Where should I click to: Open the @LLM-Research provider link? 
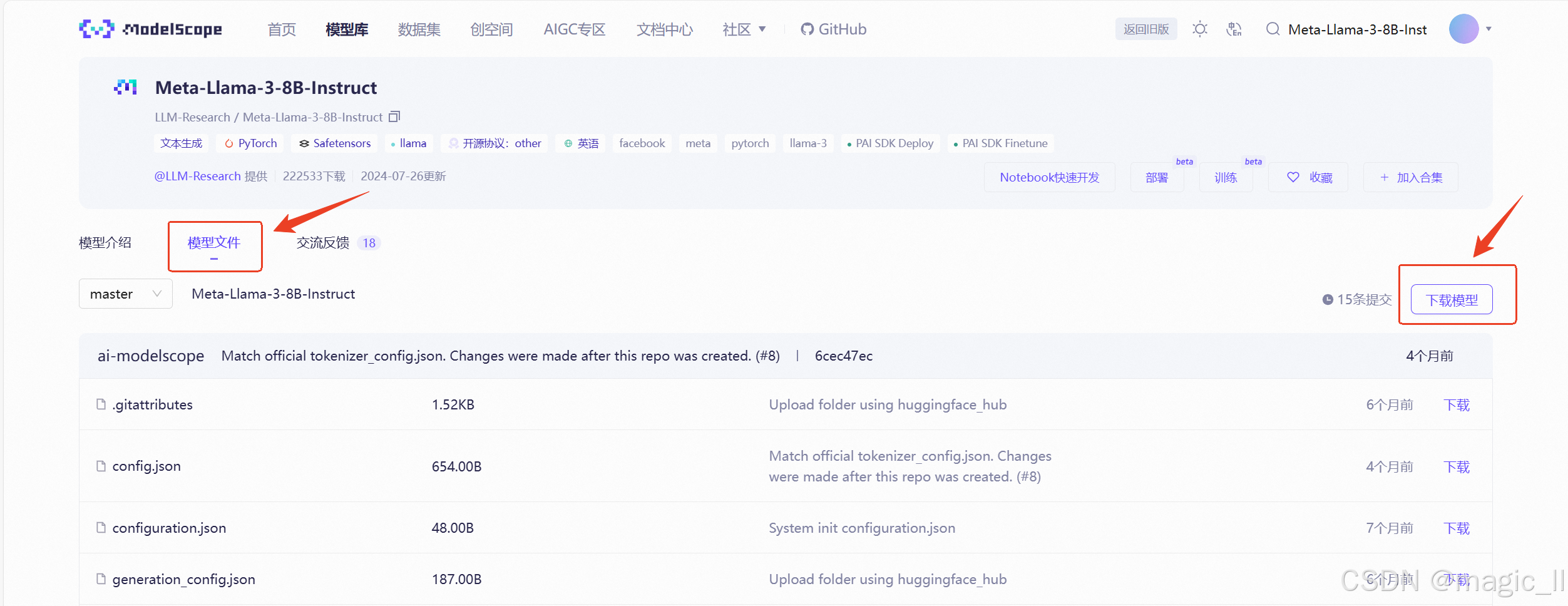coord(197,176)
